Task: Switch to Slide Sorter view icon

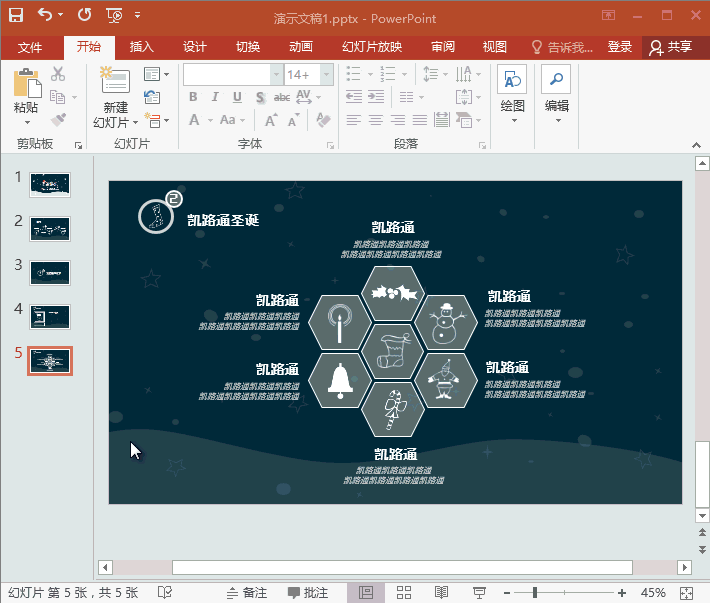Action: [x=404, y=593]
